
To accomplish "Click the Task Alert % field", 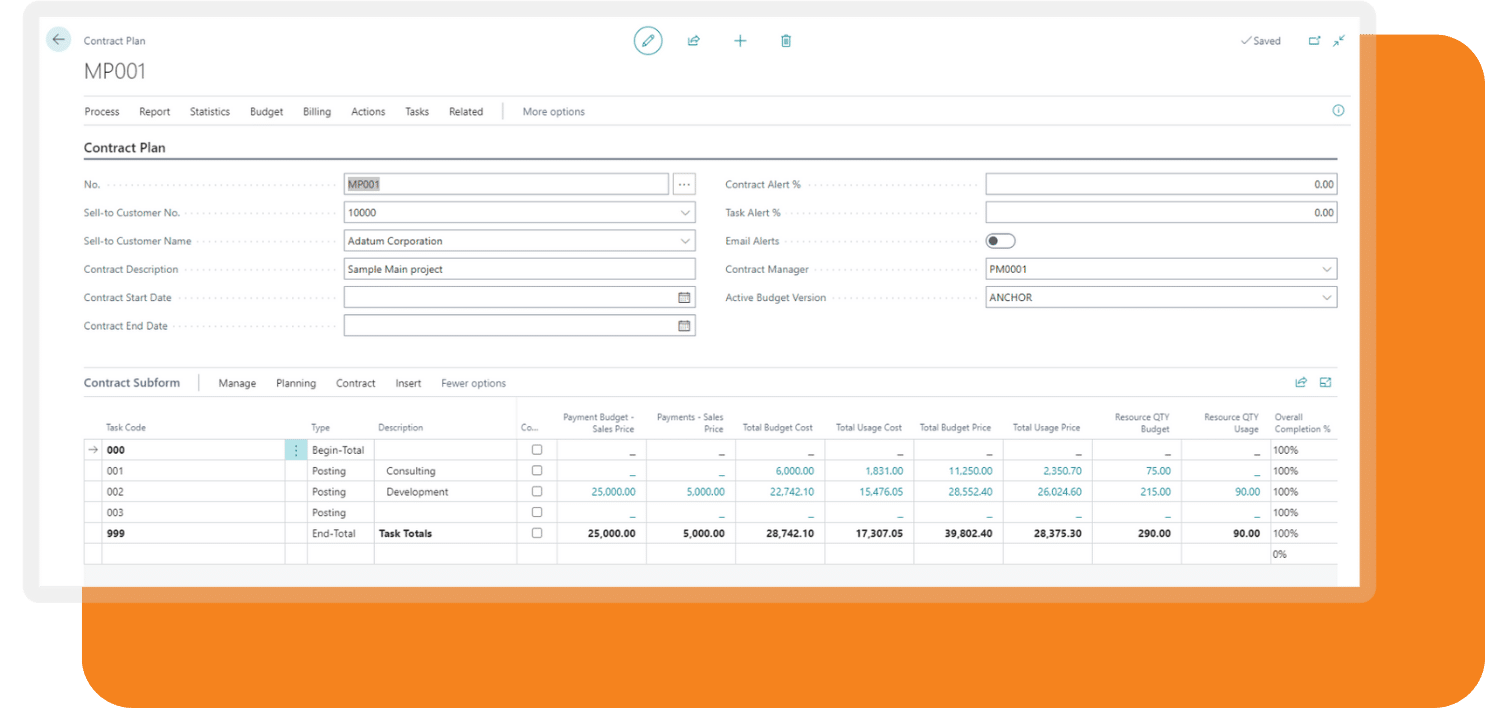I will (1161, 213).
